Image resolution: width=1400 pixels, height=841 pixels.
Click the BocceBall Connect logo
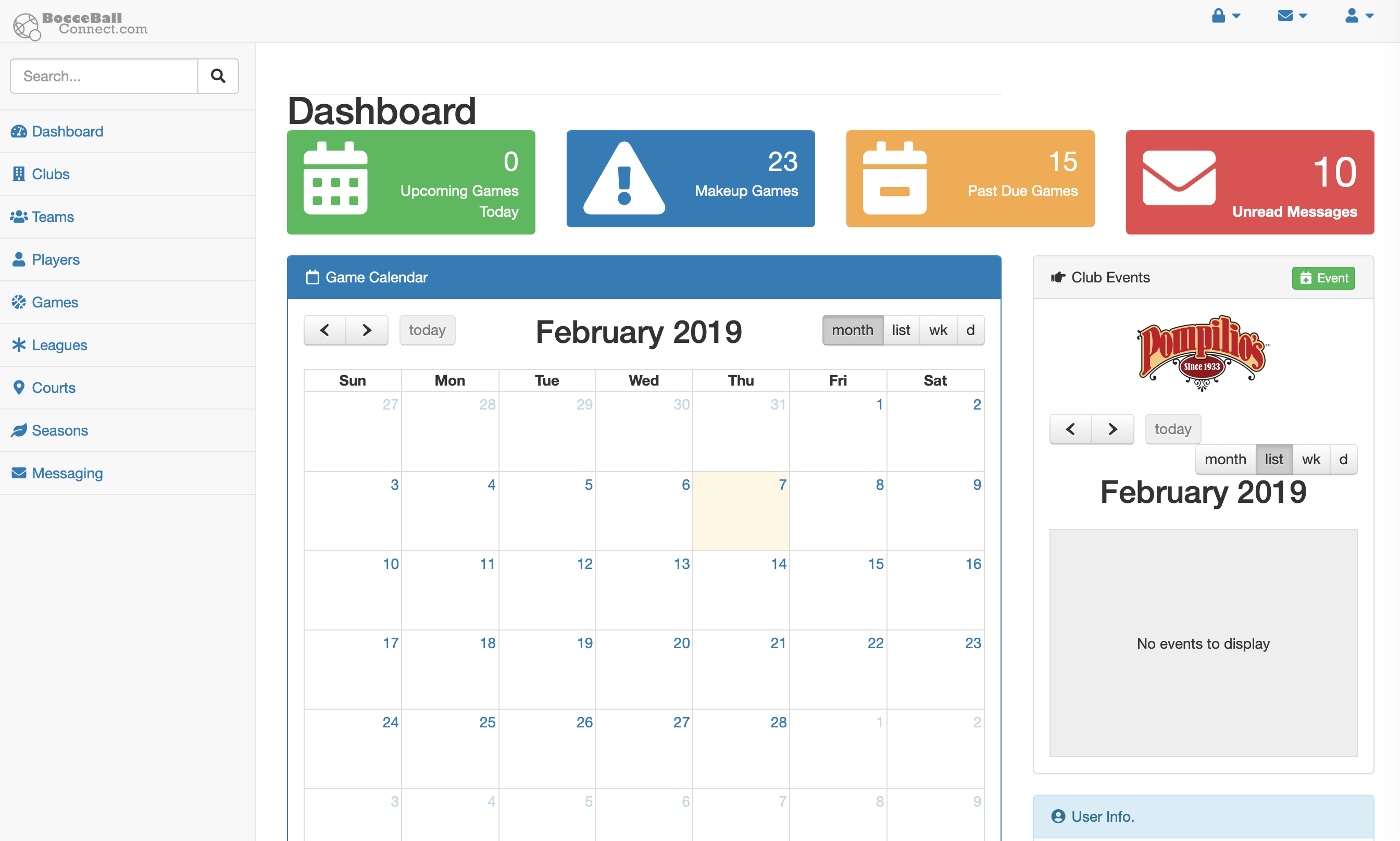[80, 24]
